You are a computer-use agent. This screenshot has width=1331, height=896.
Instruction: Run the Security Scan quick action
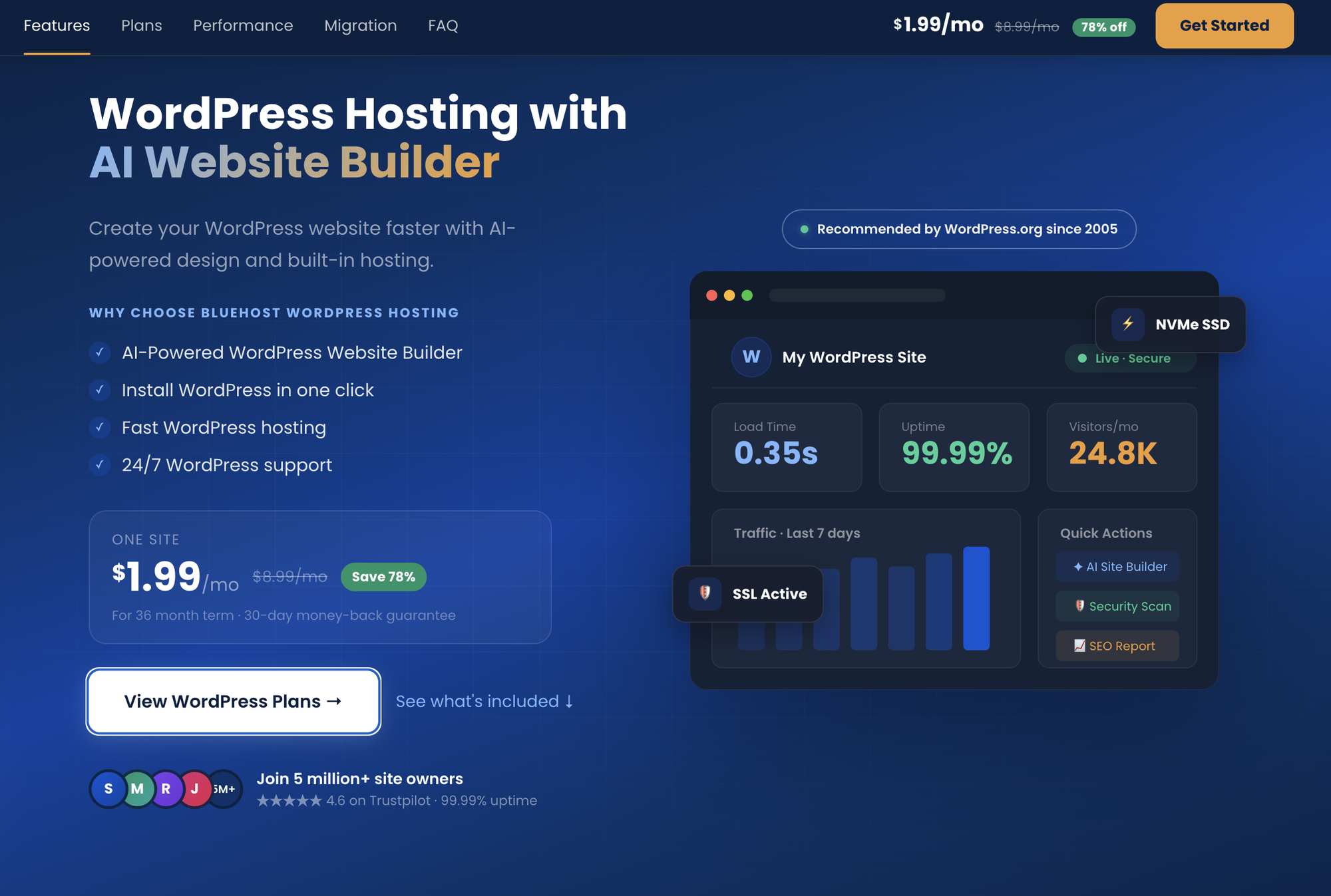tap(1117, 606)
